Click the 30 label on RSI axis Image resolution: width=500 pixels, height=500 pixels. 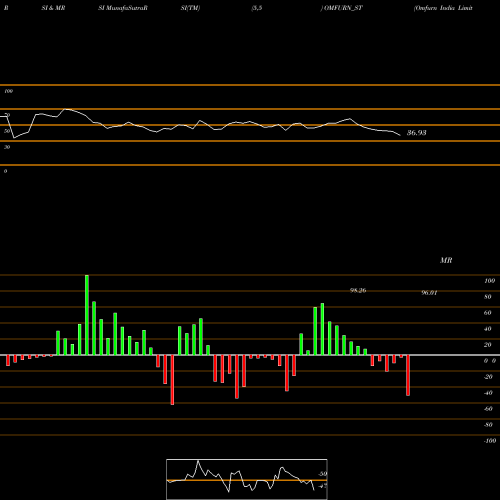coord(7,147)
